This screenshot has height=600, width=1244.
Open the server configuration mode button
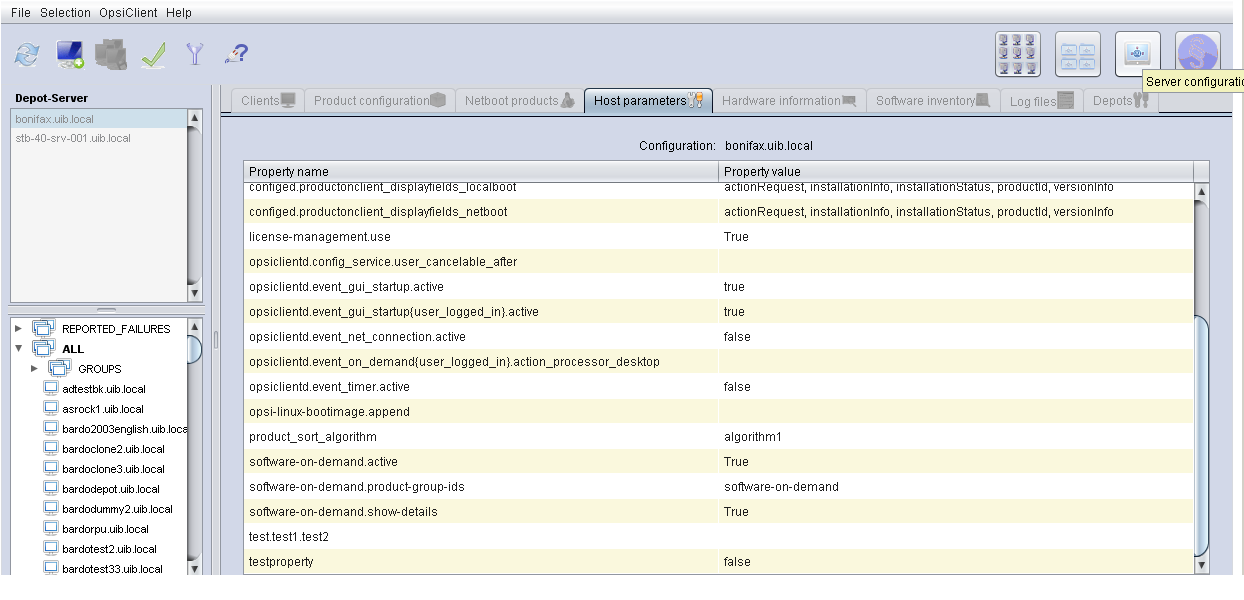[x=1138, y=54]
